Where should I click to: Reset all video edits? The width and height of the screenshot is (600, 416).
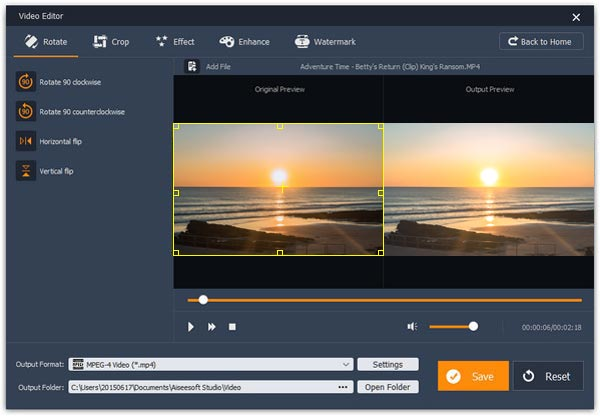click(548, 376)
